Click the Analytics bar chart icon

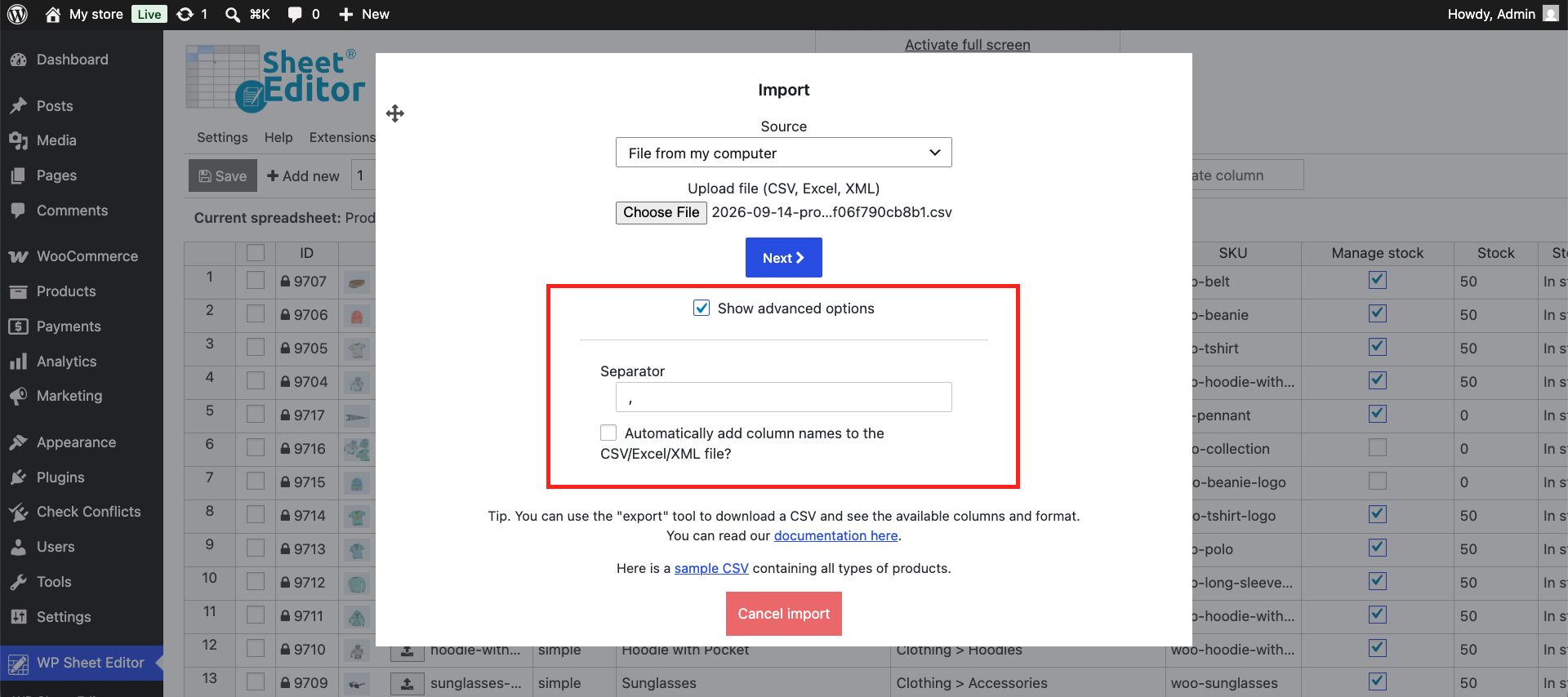[x=18, y=362]
